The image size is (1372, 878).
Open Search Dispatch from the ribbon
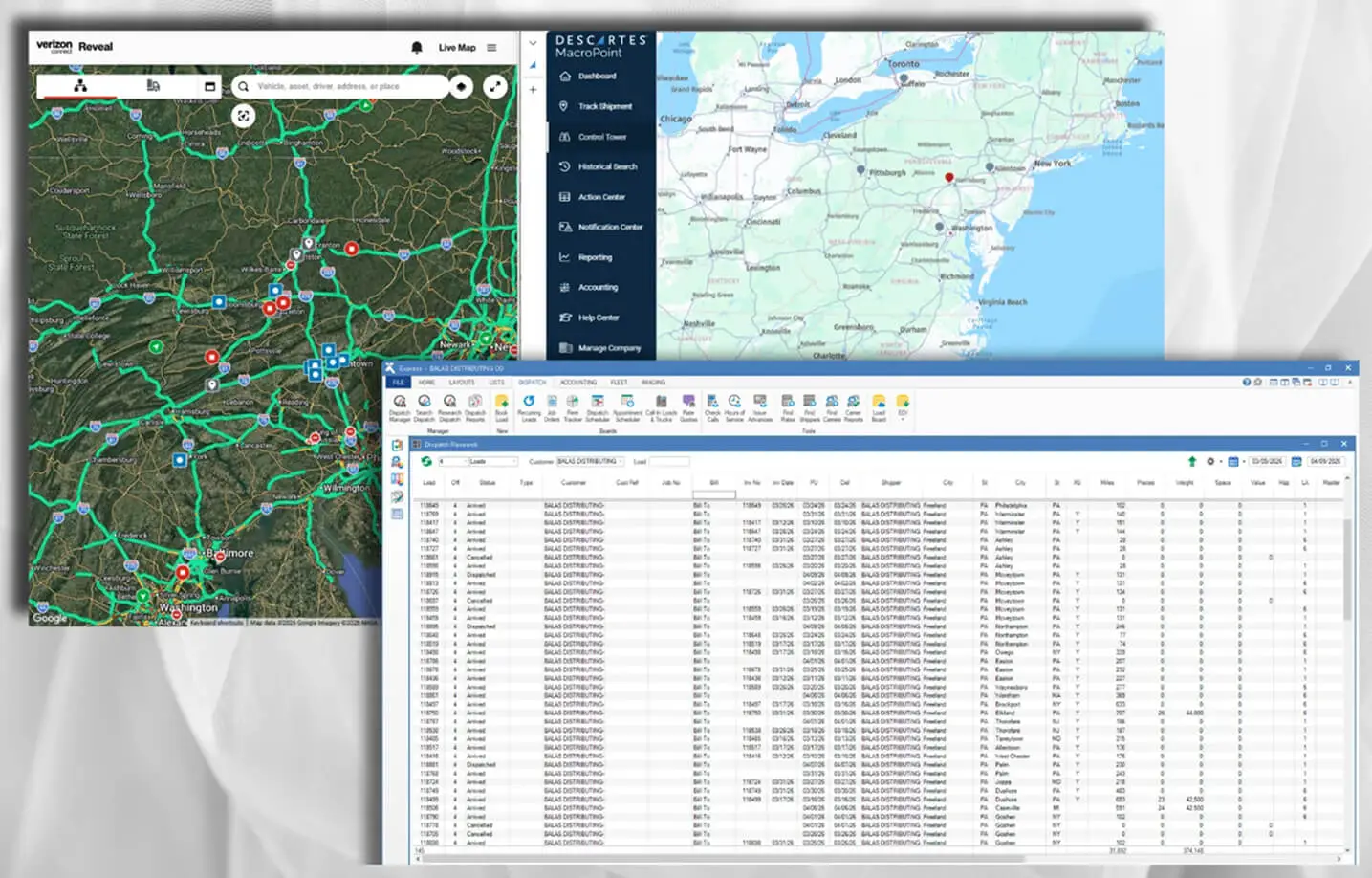click(x=425, y=408)
